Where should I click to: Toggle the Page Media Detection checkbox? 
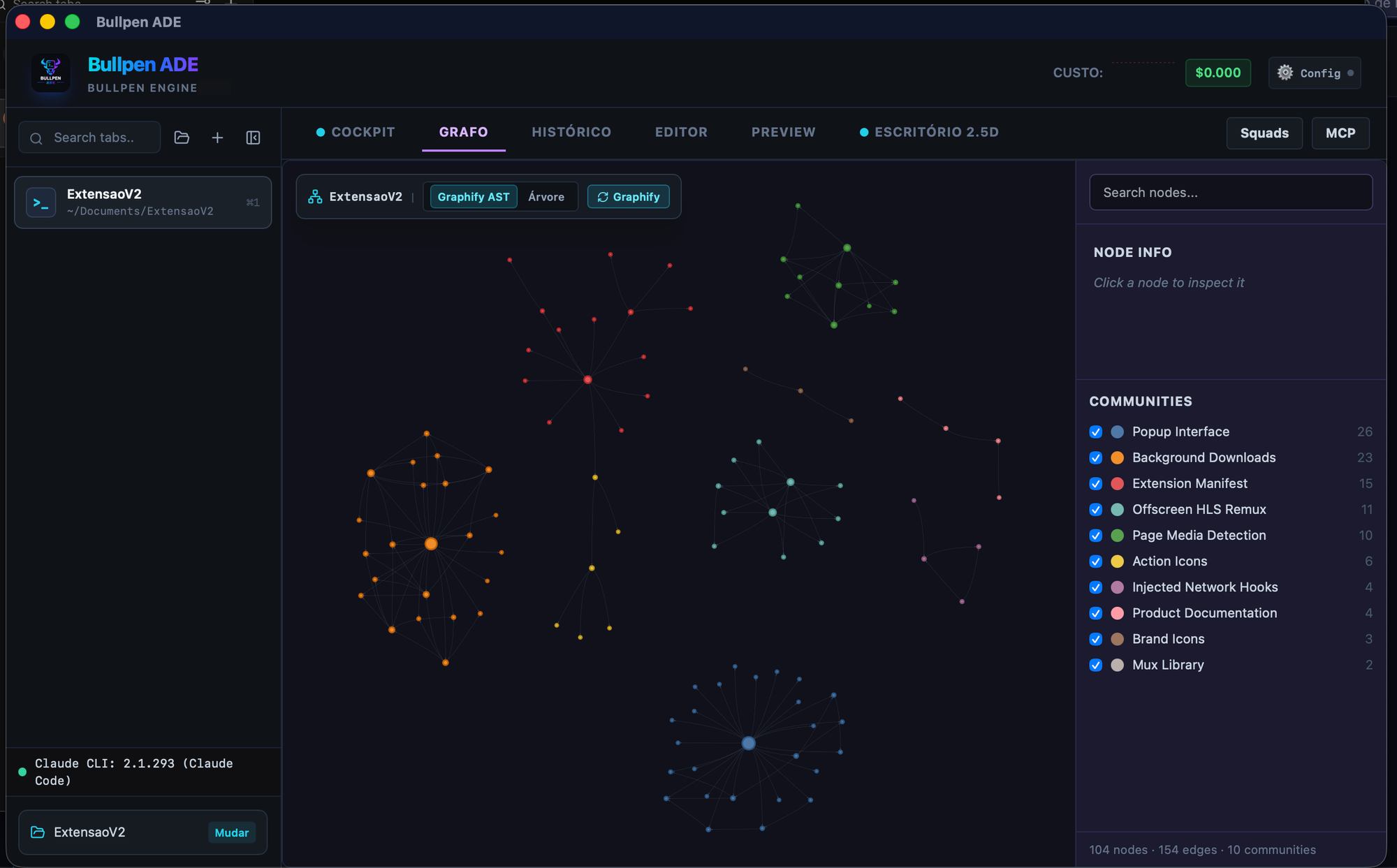tap(1095, 535)
